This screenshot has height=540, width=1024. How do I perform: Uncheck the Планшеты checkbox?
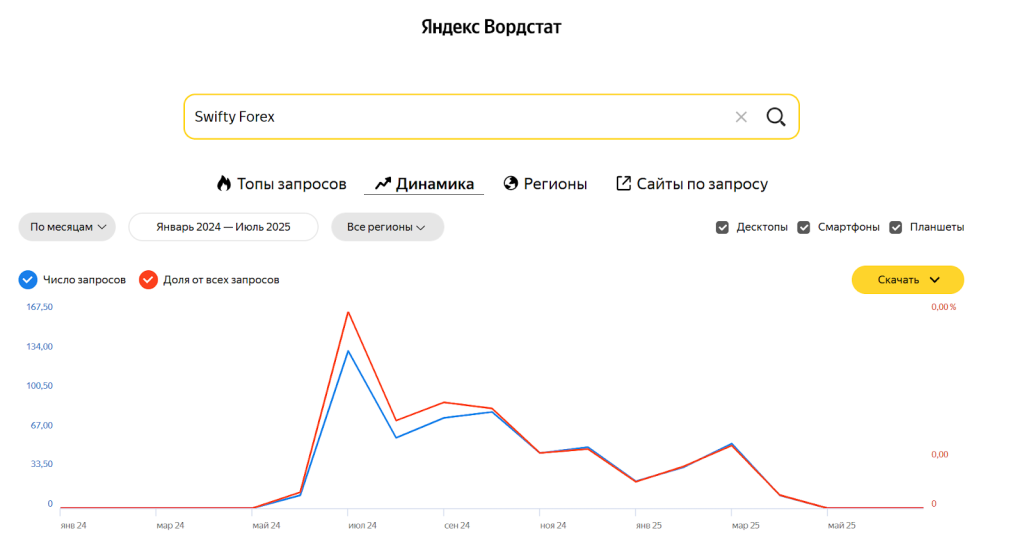point(895,227)
